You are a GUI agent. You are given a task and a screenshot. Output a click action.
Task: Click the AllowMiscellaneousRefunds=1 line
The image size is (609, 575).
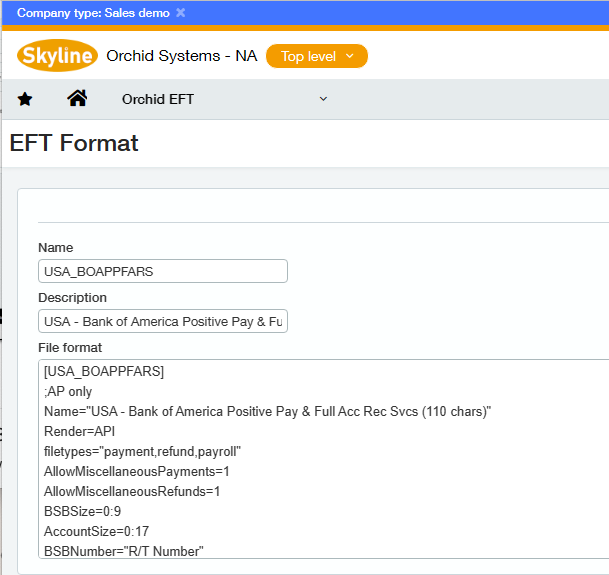click(132, 491)
